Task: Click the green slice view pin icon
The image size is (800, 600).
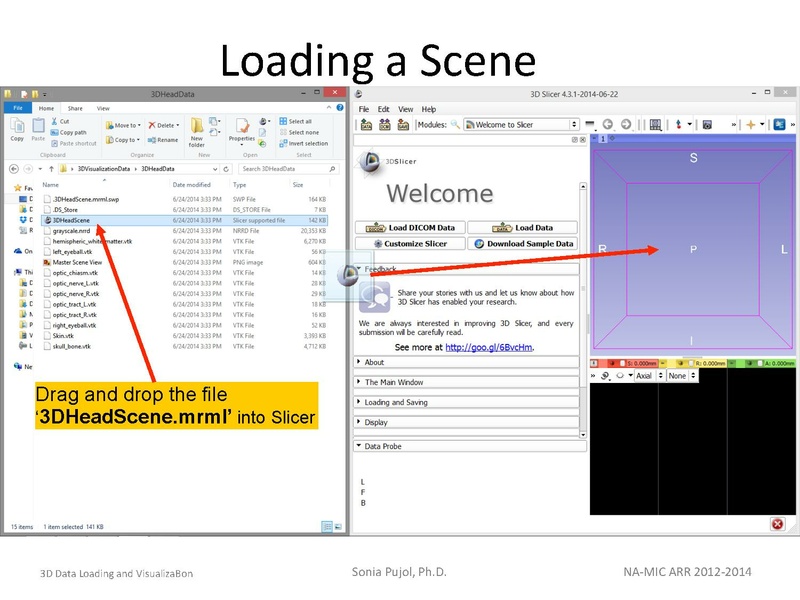Action: tap(732, 363)
